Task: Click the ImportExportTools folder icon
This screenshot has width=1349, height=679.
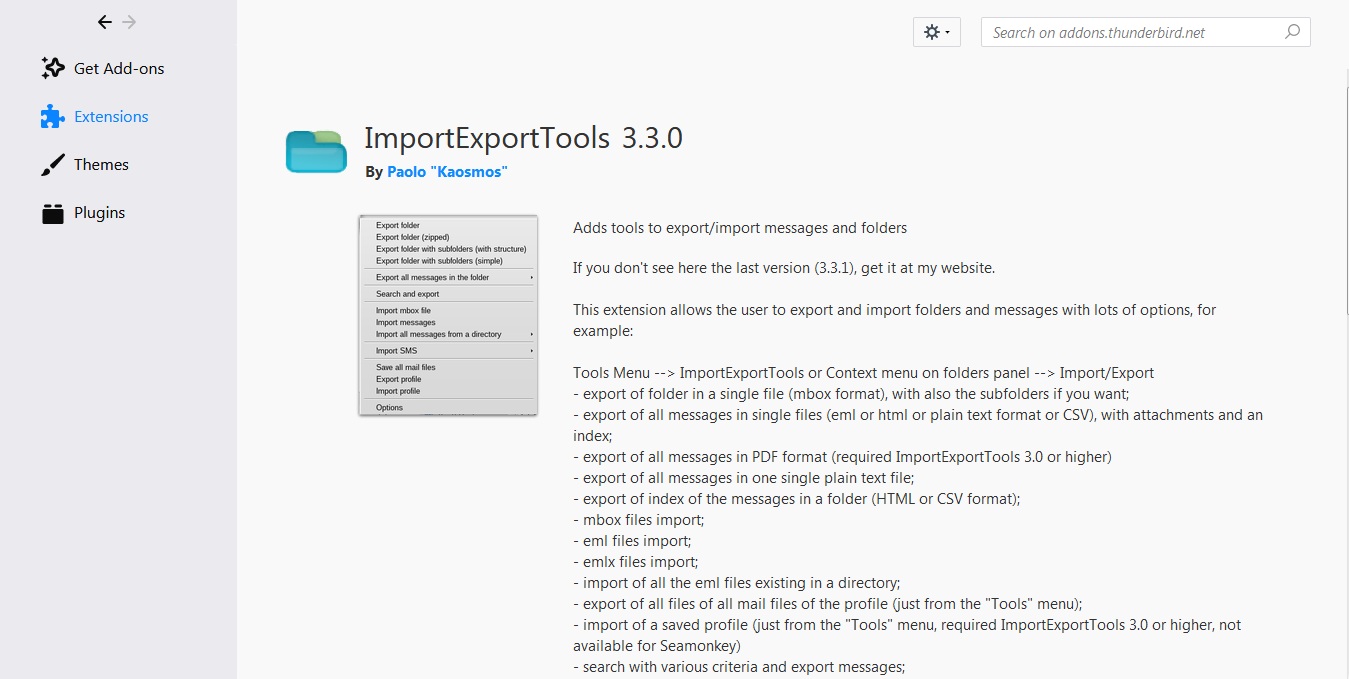Action: coord(316,152)
